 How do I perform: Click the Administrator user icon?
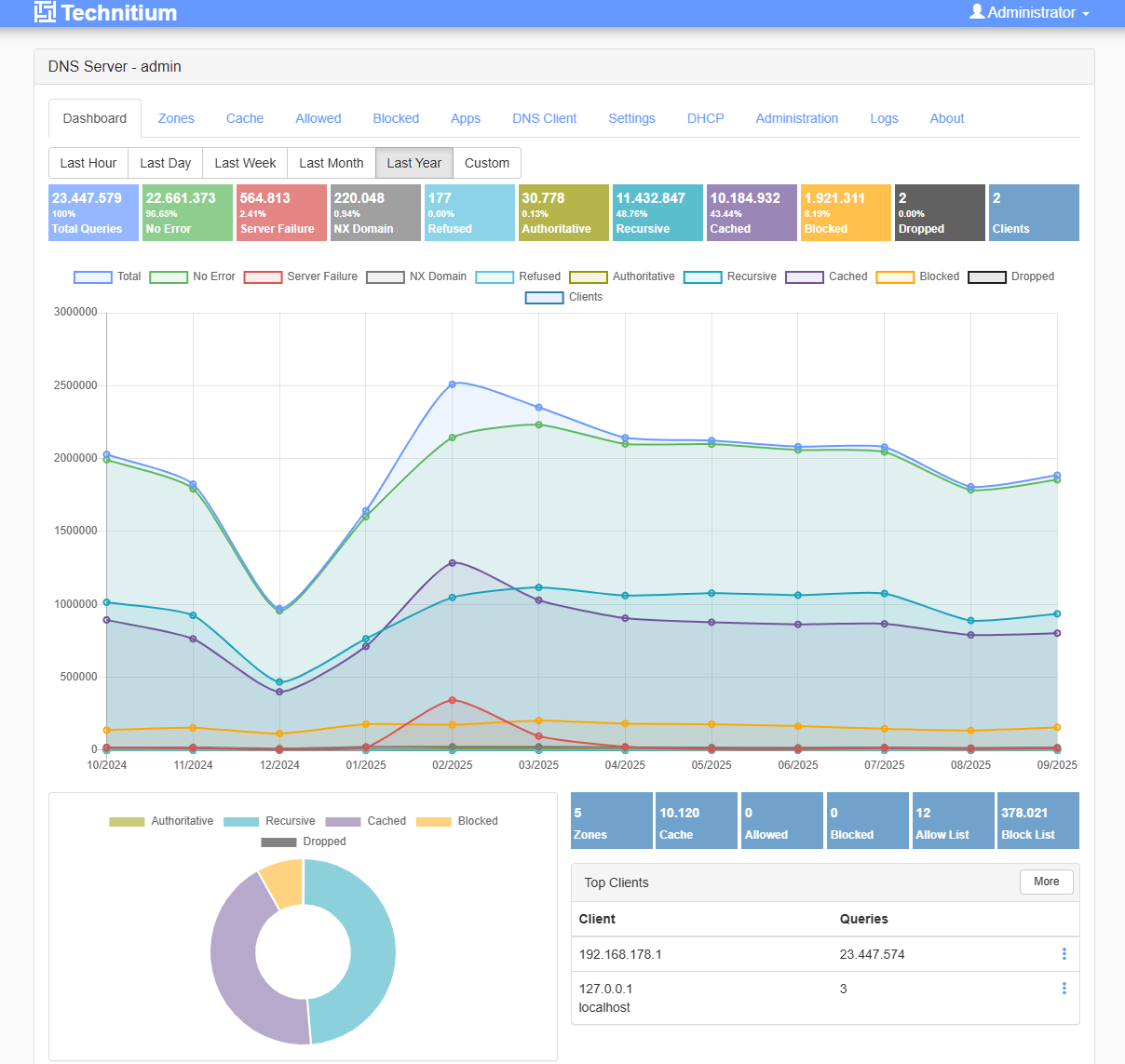pyautogui.click(x=977, y=12)
